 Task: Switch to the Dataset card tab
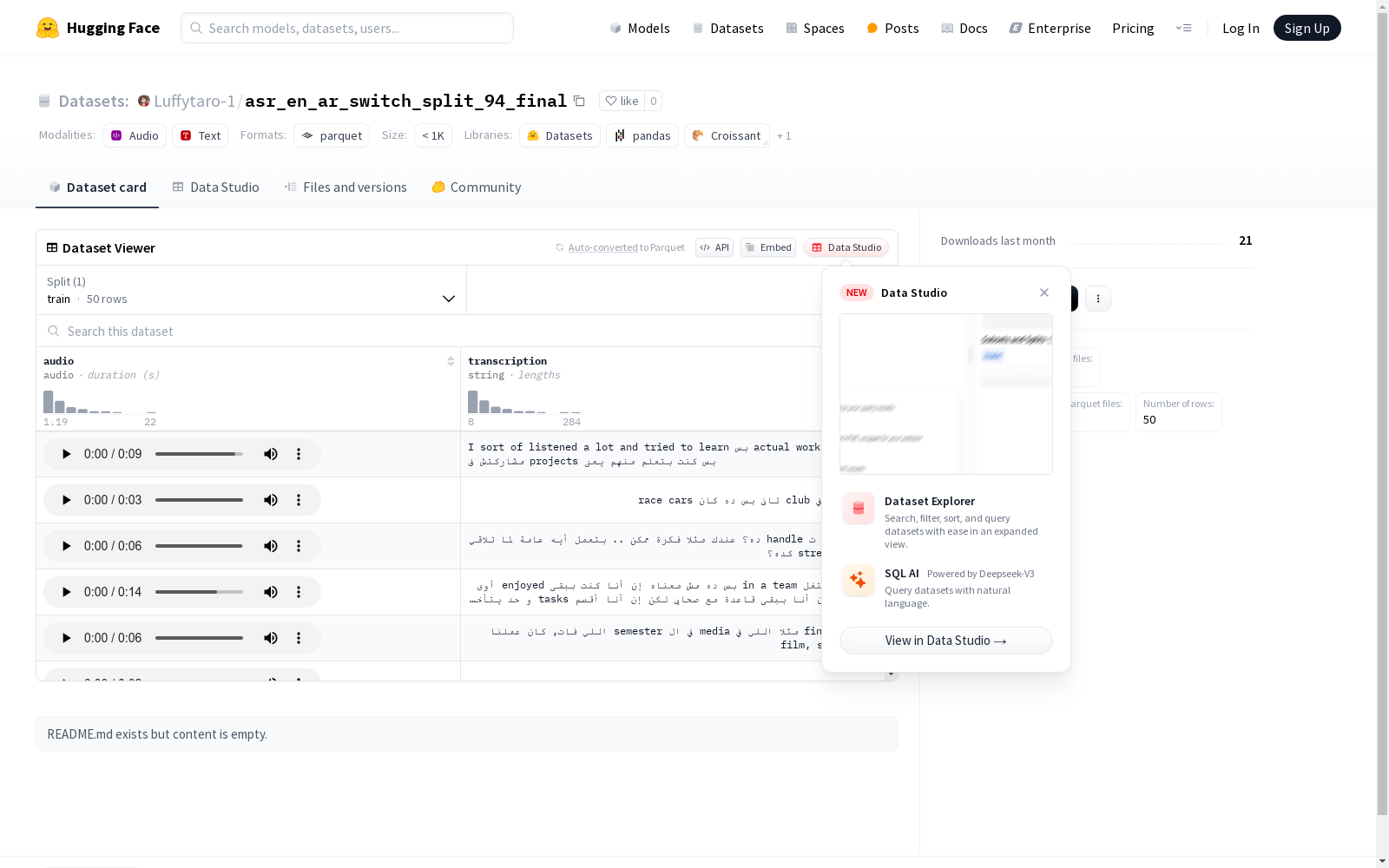(97, 187)
